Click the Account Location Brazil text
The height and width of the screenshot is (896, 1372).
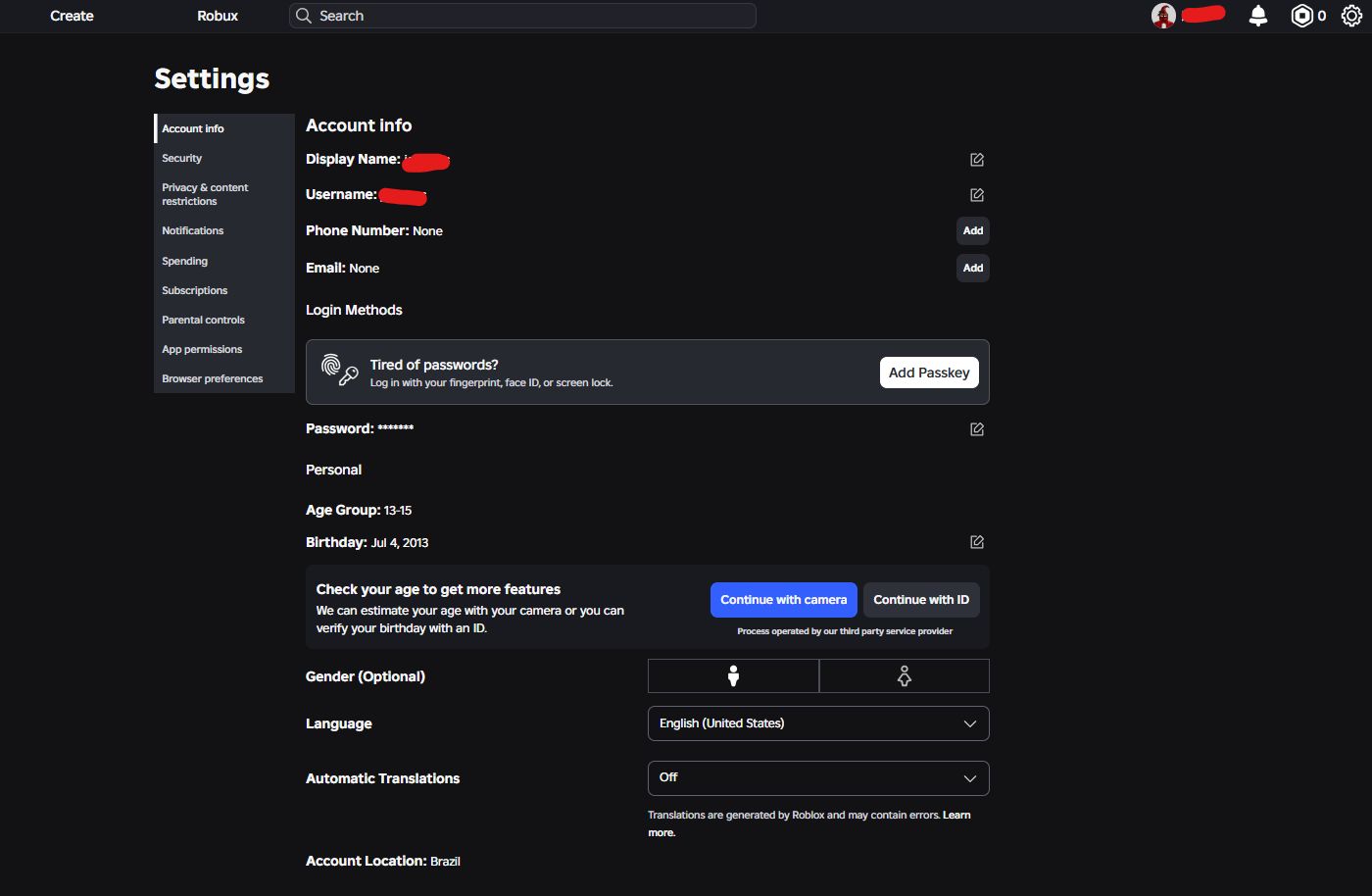383,861
